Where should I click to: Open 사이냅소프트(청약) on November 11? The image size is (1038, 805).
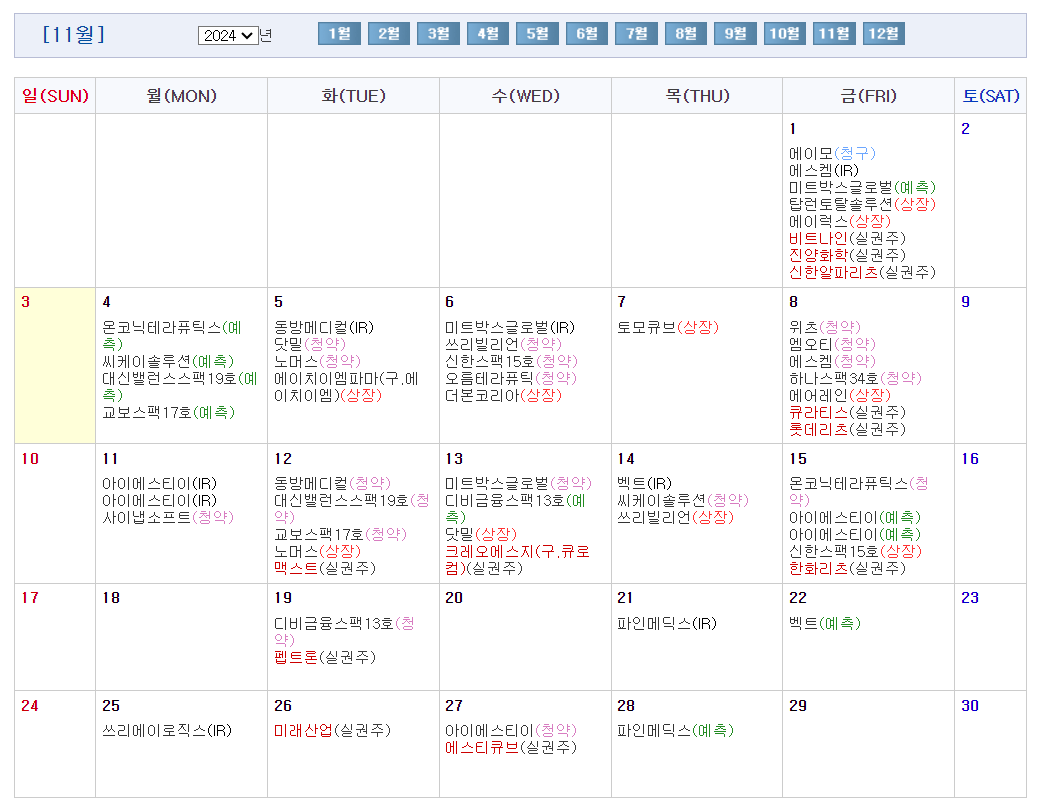coord(167,518)
